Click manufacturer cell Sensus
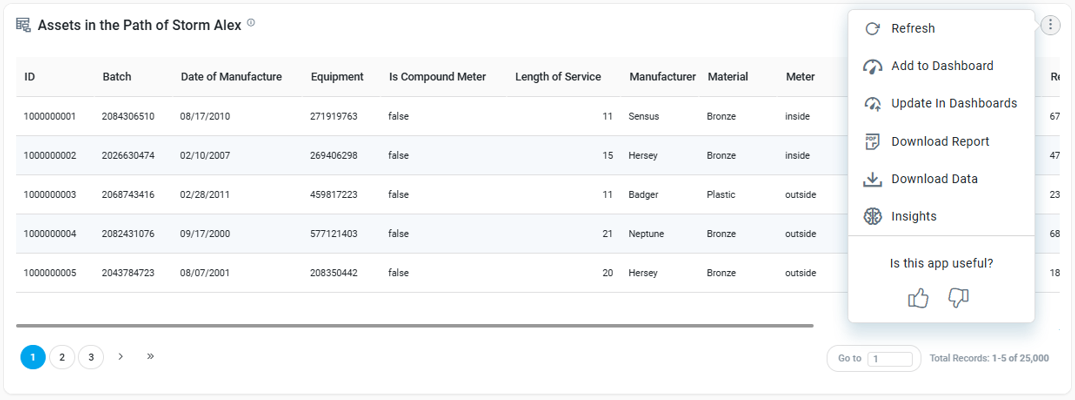The height and width of the screenshot is (400, 1075). (x=643, y=117)
